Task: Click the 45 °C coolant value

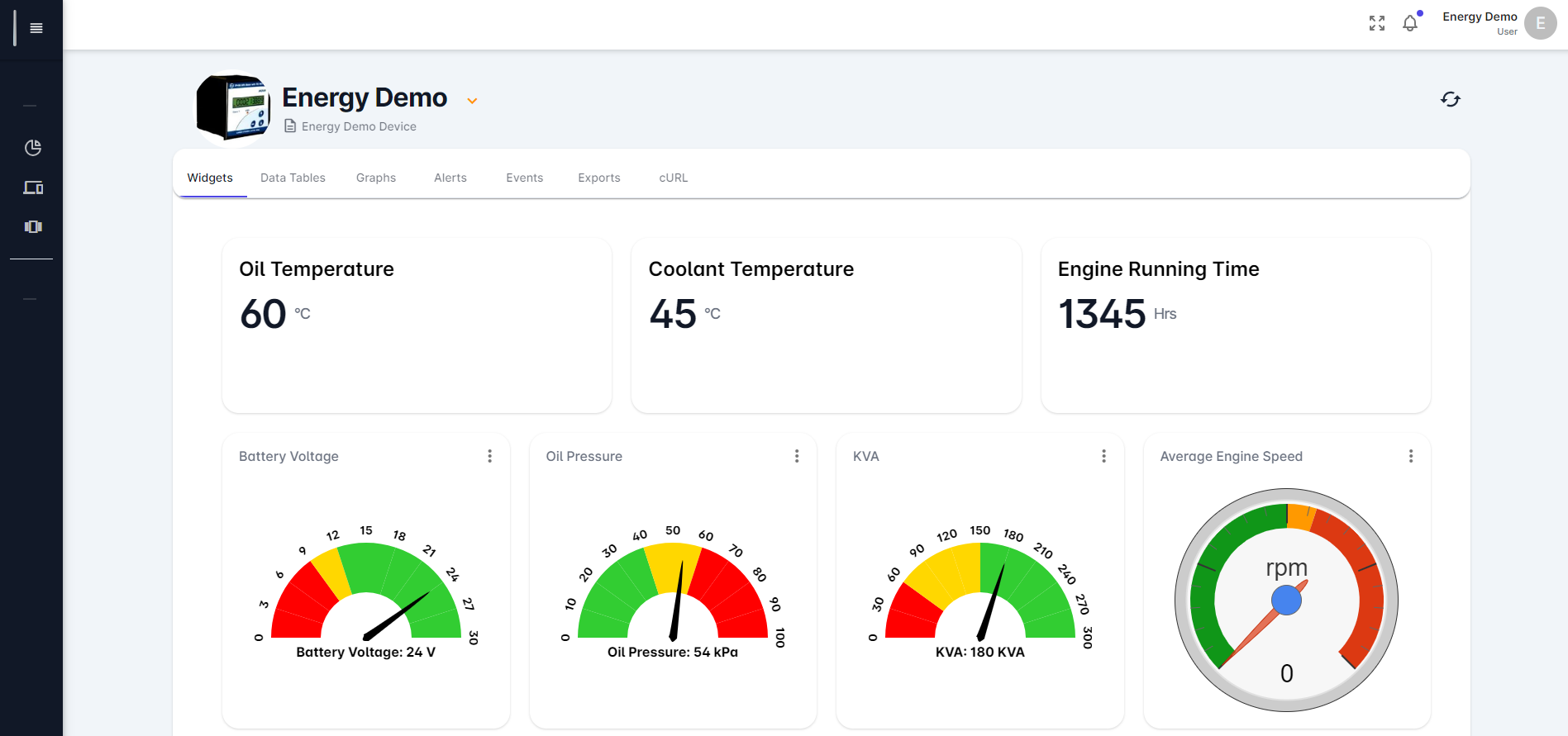Action: point(685,314)
